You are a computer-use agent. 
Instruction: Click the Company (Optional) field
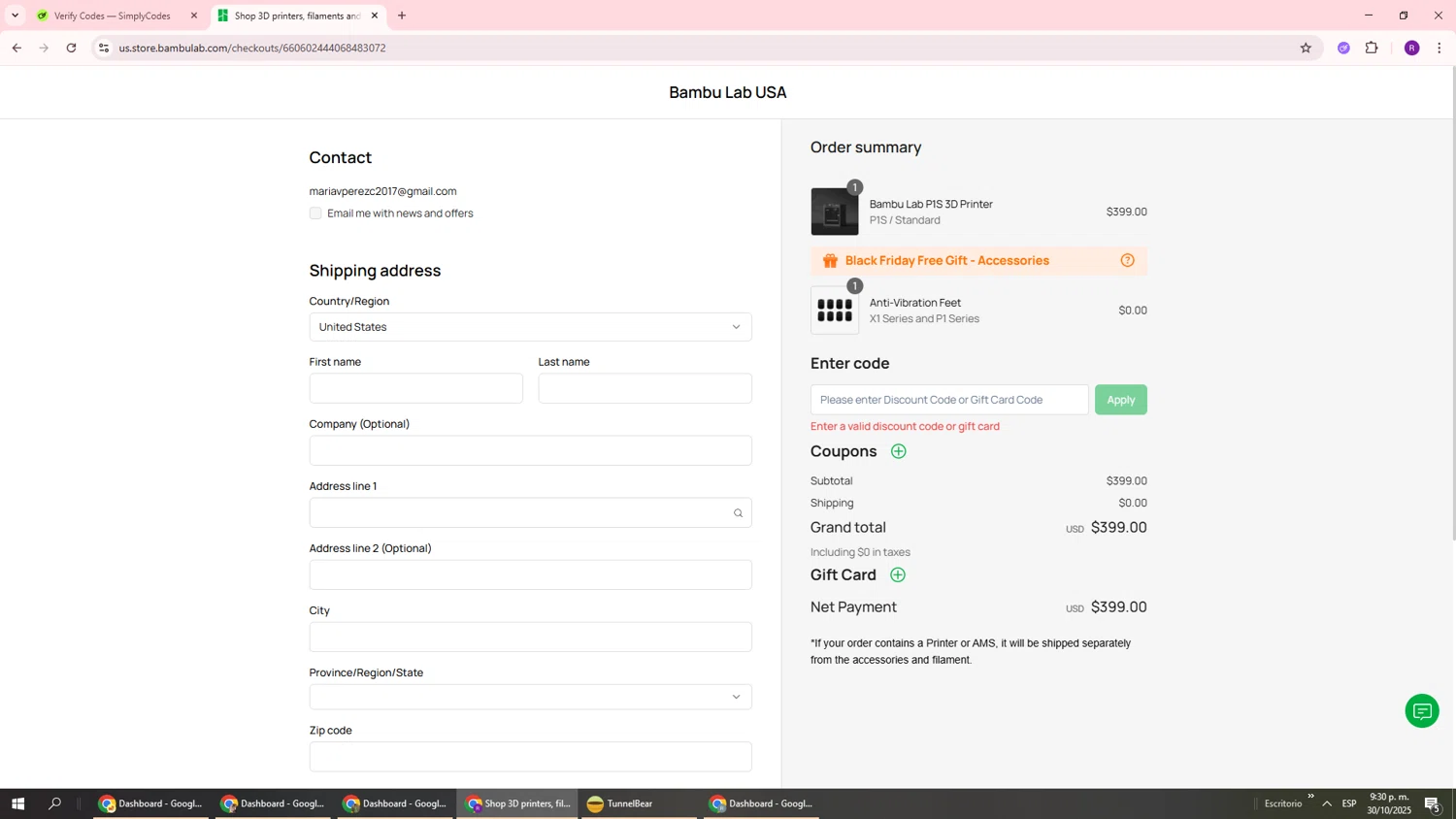[x=530, y=450]
